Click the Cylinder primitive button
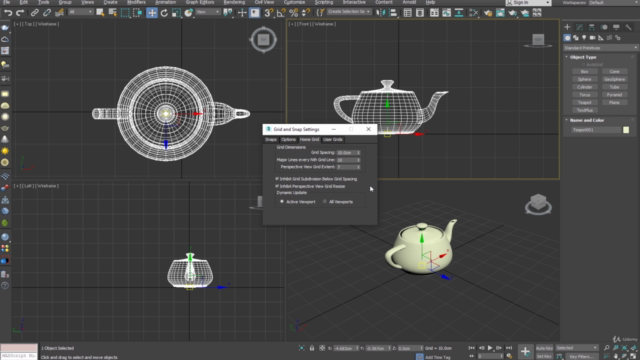This screenshot has height=360, width=640. (x=584, y=87)
